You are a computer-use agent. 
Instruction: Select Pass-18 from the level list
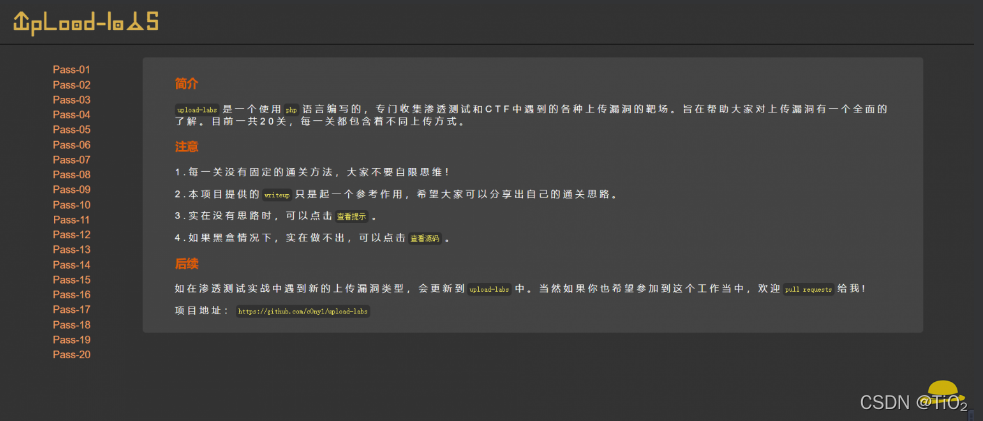point(71,325)
